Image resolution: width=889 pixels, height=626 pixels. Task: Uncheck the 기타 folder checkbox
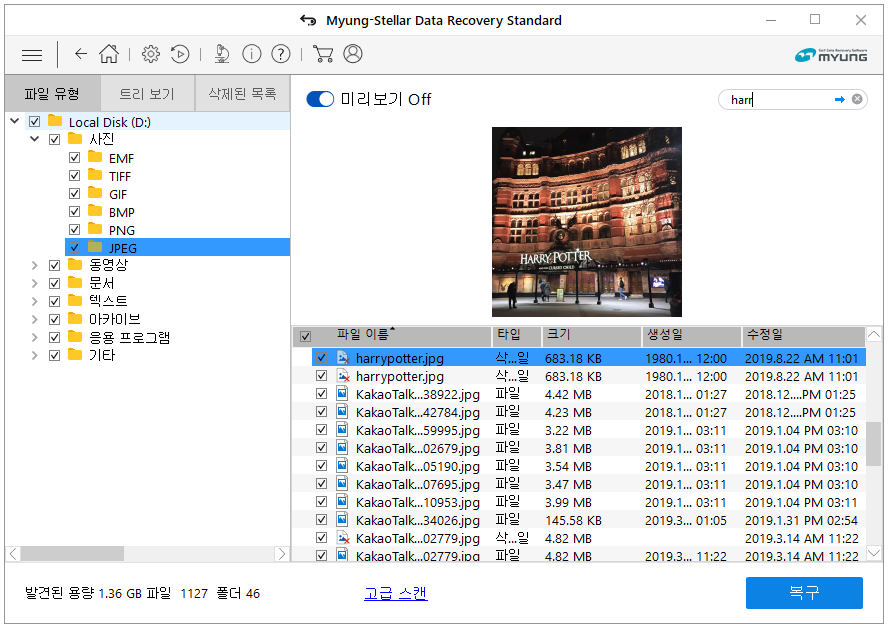tap(54, 356)
